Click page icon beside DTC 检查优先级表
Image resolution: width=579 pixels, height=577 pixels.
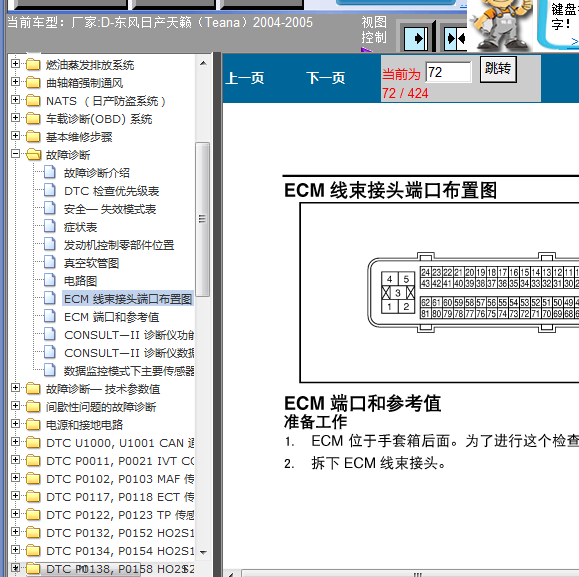tap(50, 190)
